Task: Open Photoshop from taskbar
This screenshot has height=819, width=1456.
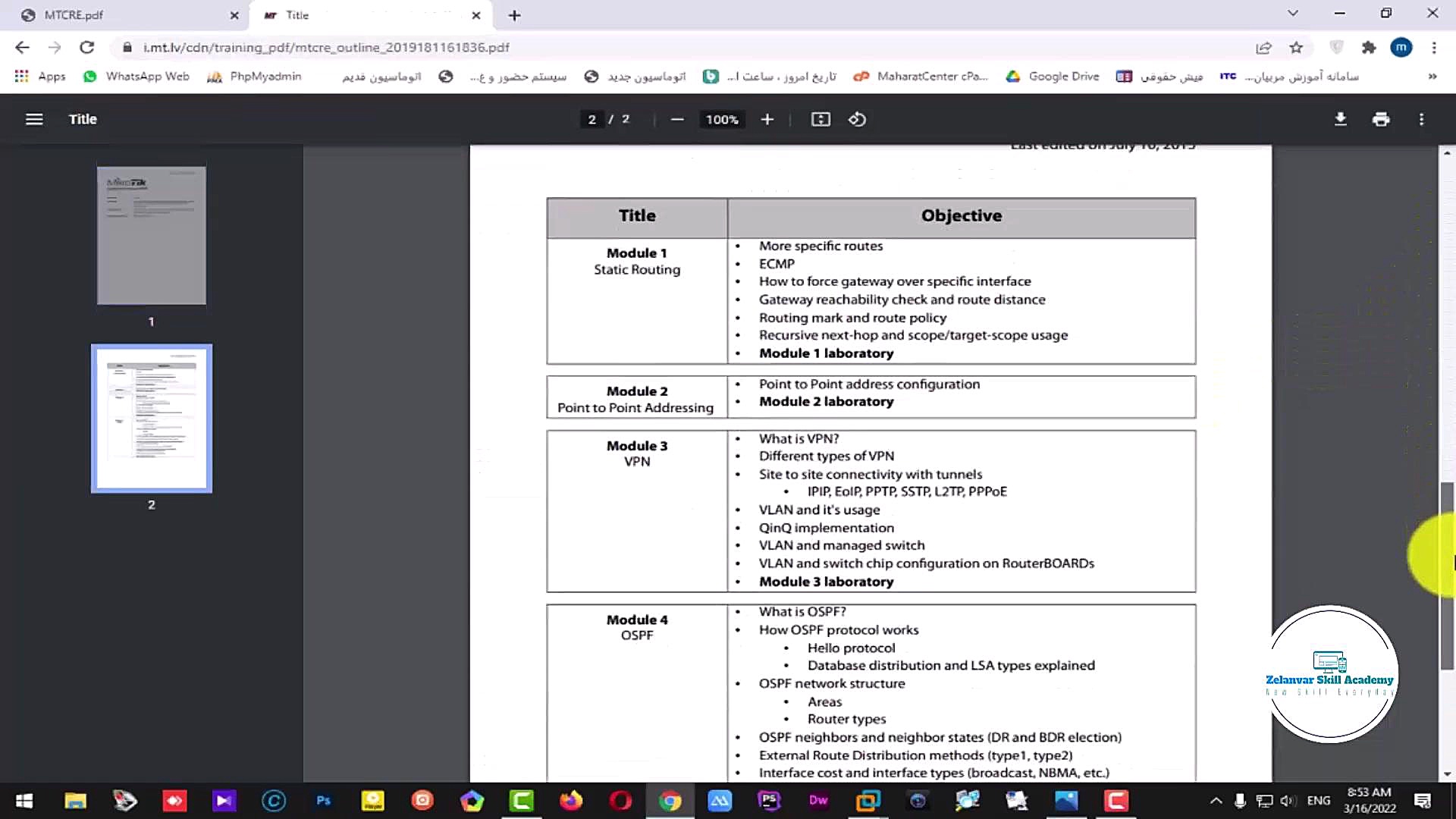Action: (324, 801)
